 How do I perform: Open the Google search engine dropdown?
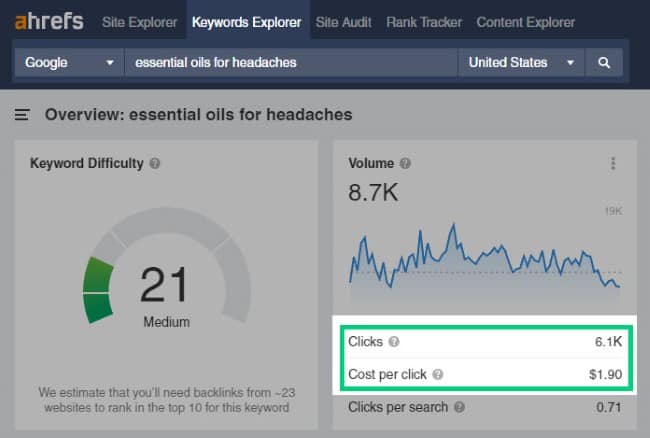69,63
